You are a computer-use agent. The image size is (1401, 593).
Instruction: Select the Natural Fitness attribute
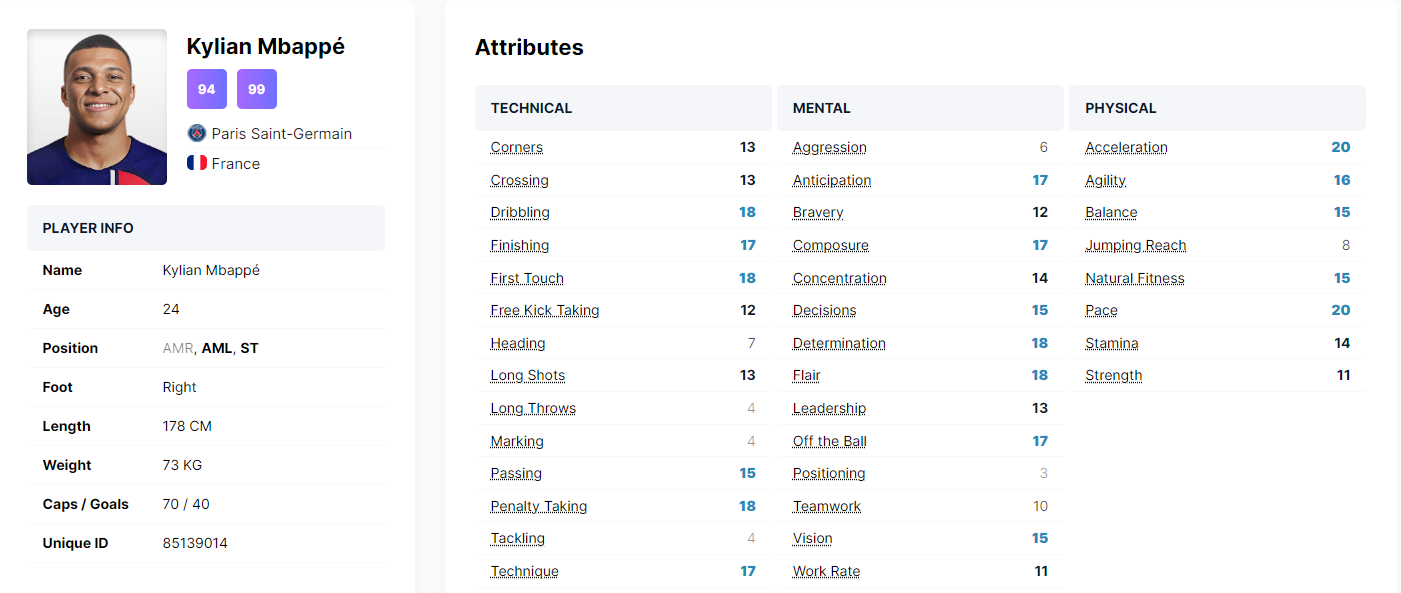tap(1135, 278)
